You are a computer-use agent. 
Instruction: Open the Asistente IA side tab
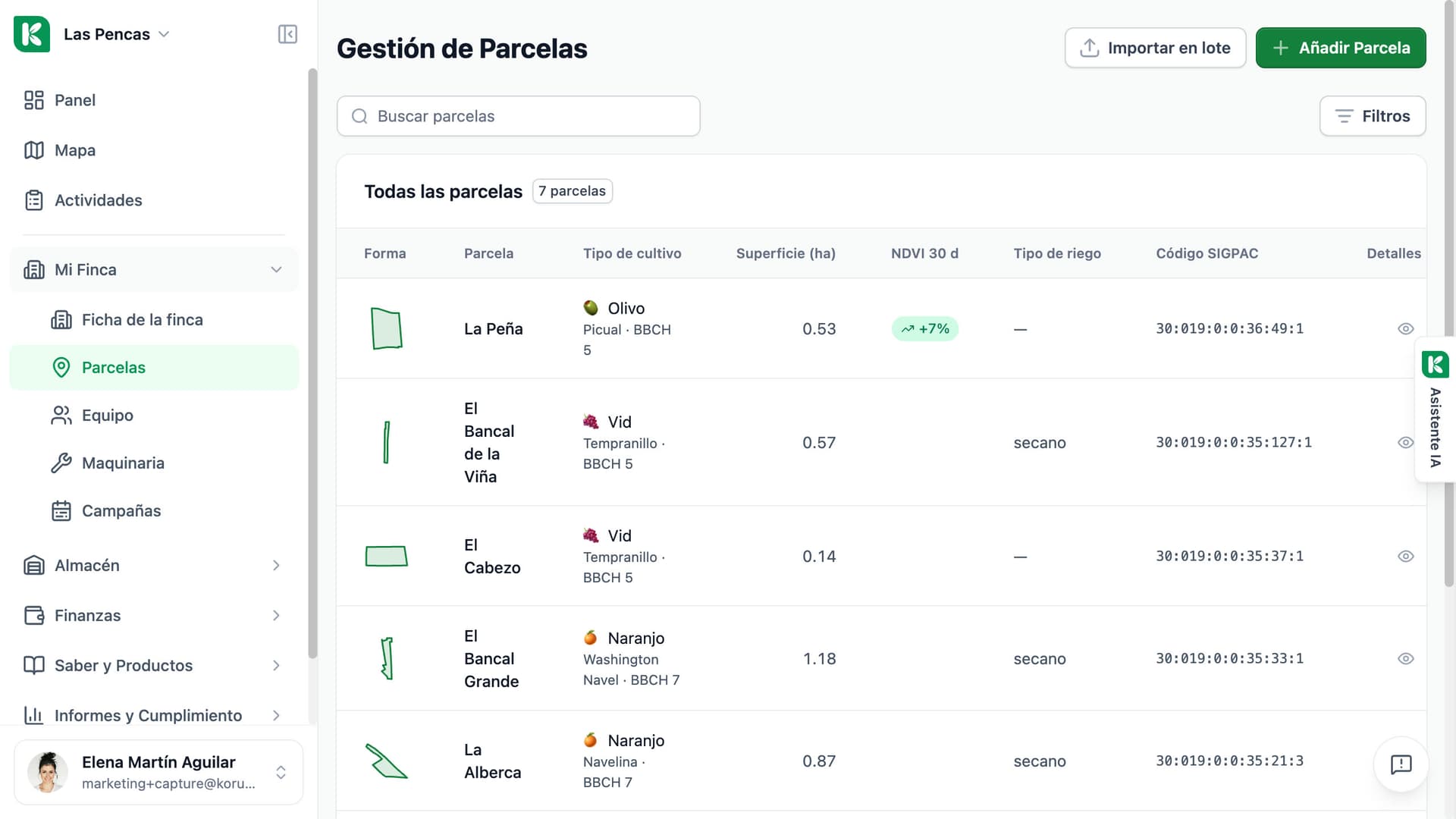tap(1435, 409)
